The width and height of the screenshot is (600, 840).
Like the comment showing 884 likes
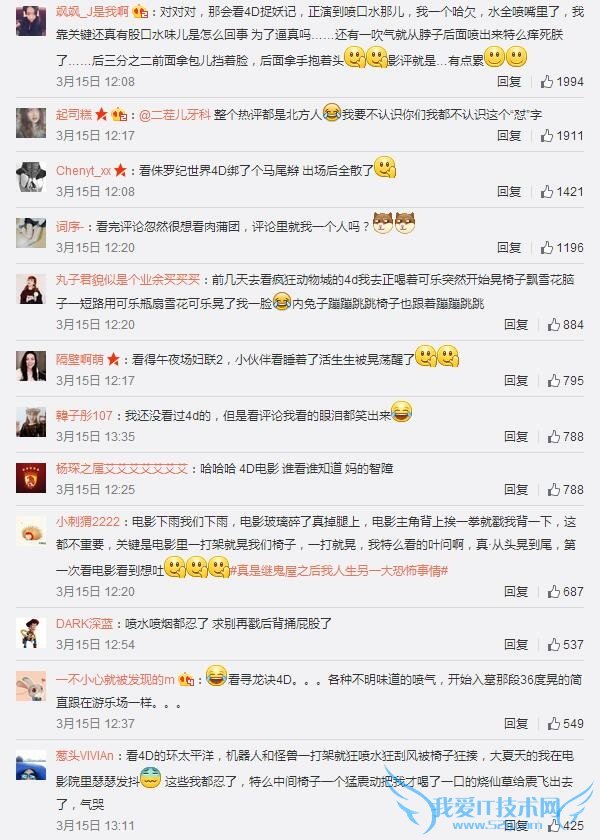coord(553,324)
